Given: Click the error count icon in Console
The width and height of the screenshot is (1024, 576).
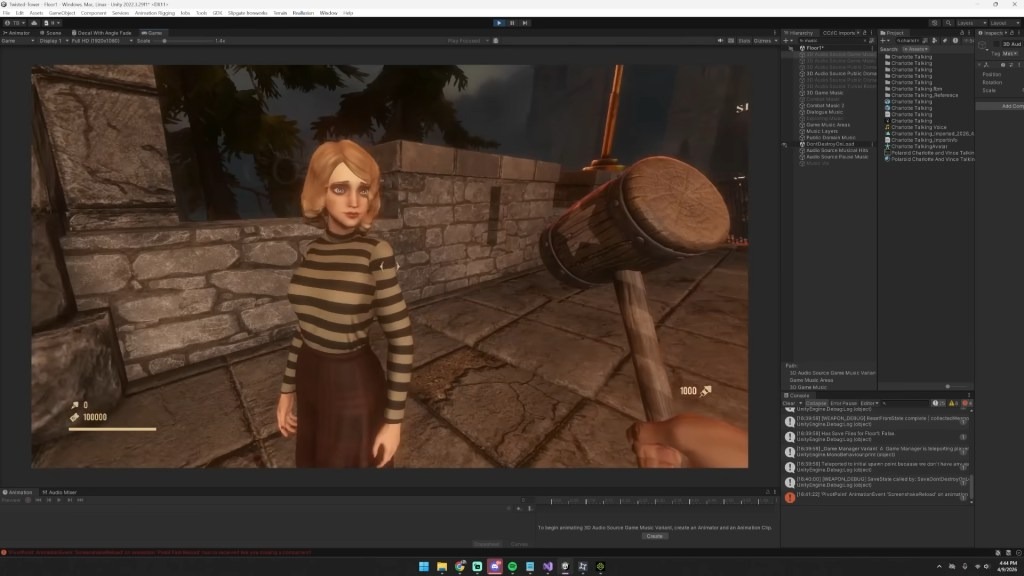Looking at the screenshot, I should [x=967, y=403].
